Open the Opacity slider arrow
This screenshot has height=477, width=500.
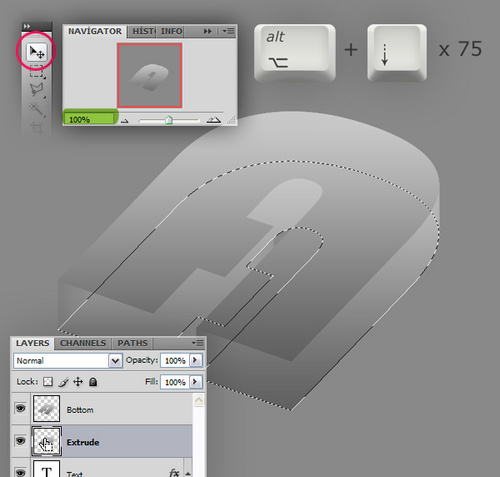[x=196, y=360]
